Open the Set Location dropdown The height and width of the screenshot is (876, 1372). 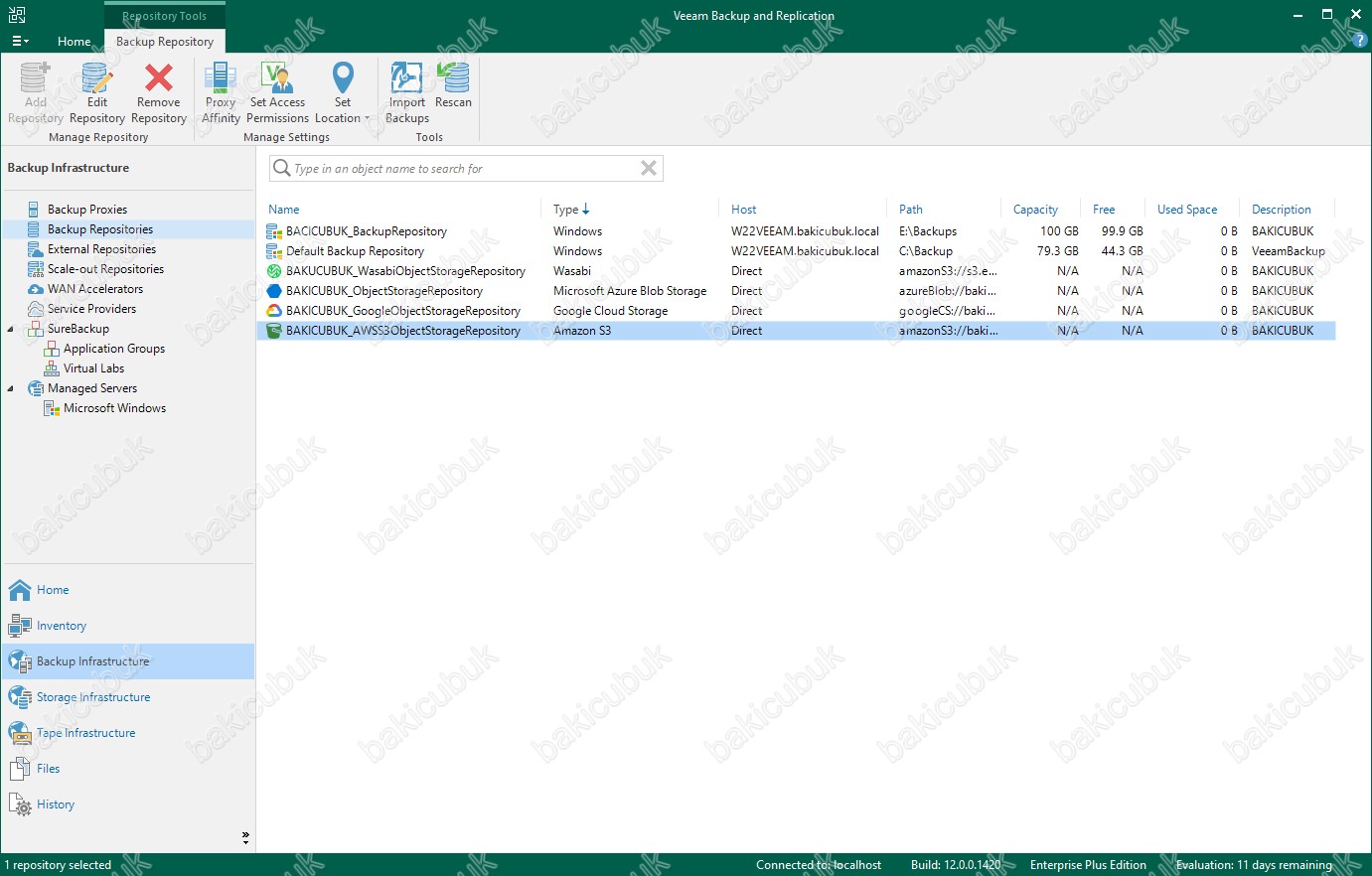point(342,92)
